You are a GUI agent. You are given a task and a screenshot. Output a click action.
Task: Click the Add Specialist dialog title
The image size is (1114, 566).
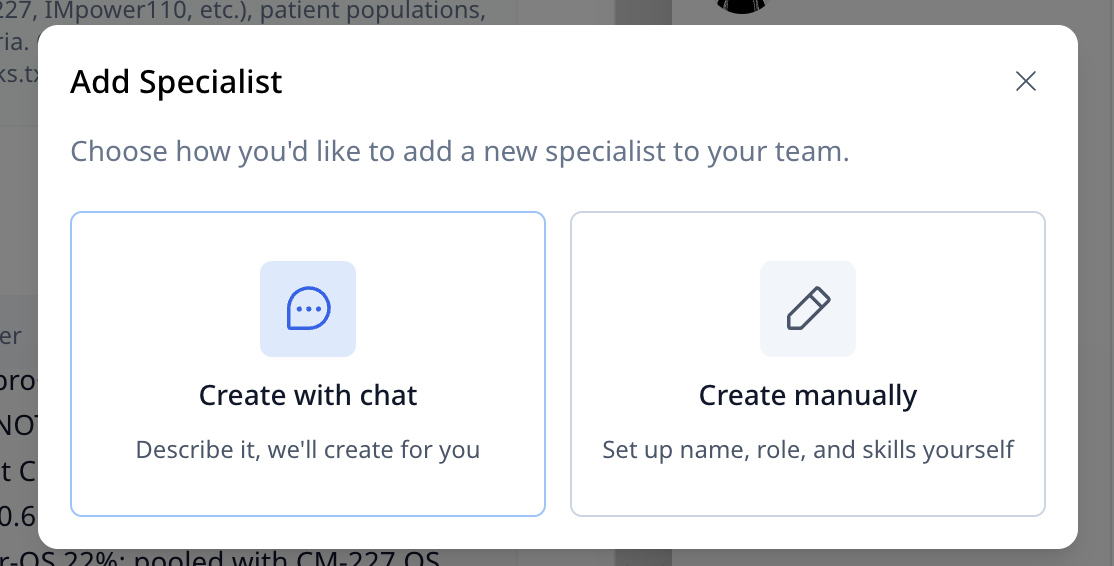coord(176,81)
